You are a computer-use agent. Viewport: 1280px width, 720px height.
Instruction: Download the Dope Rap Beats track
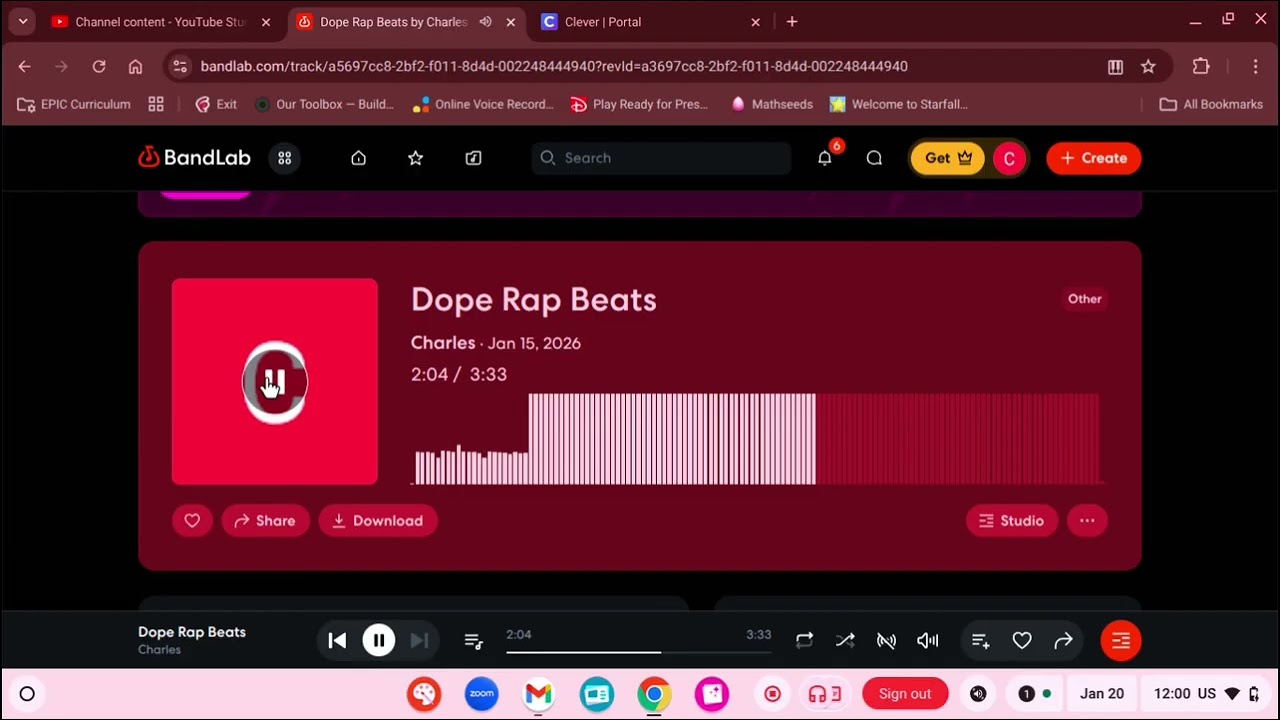coord(378,521)
